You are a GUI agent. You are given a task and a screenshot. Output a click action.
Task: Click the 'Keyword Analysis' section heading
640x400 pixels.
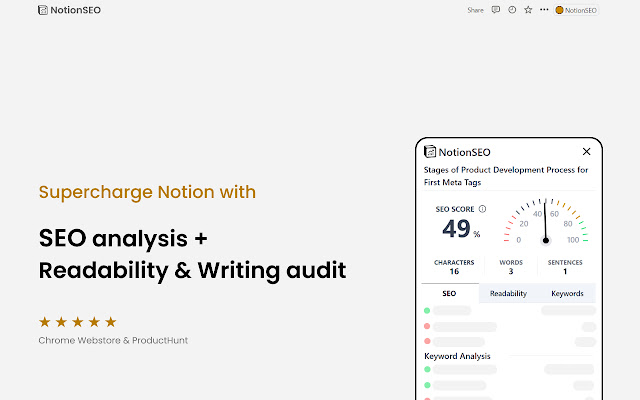point(457,356)
